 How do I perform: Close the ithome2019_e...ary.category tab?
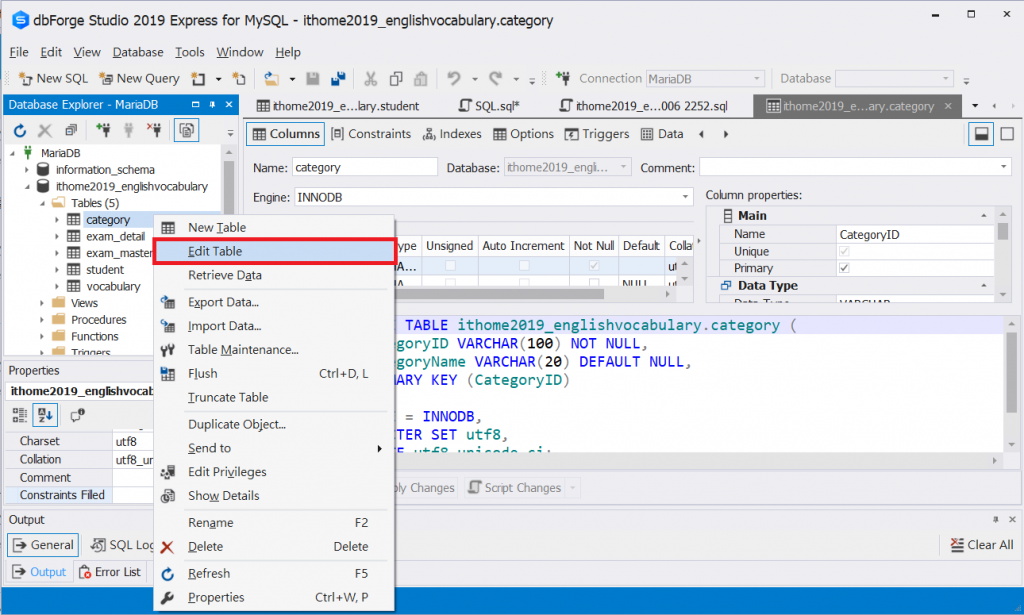948,106
